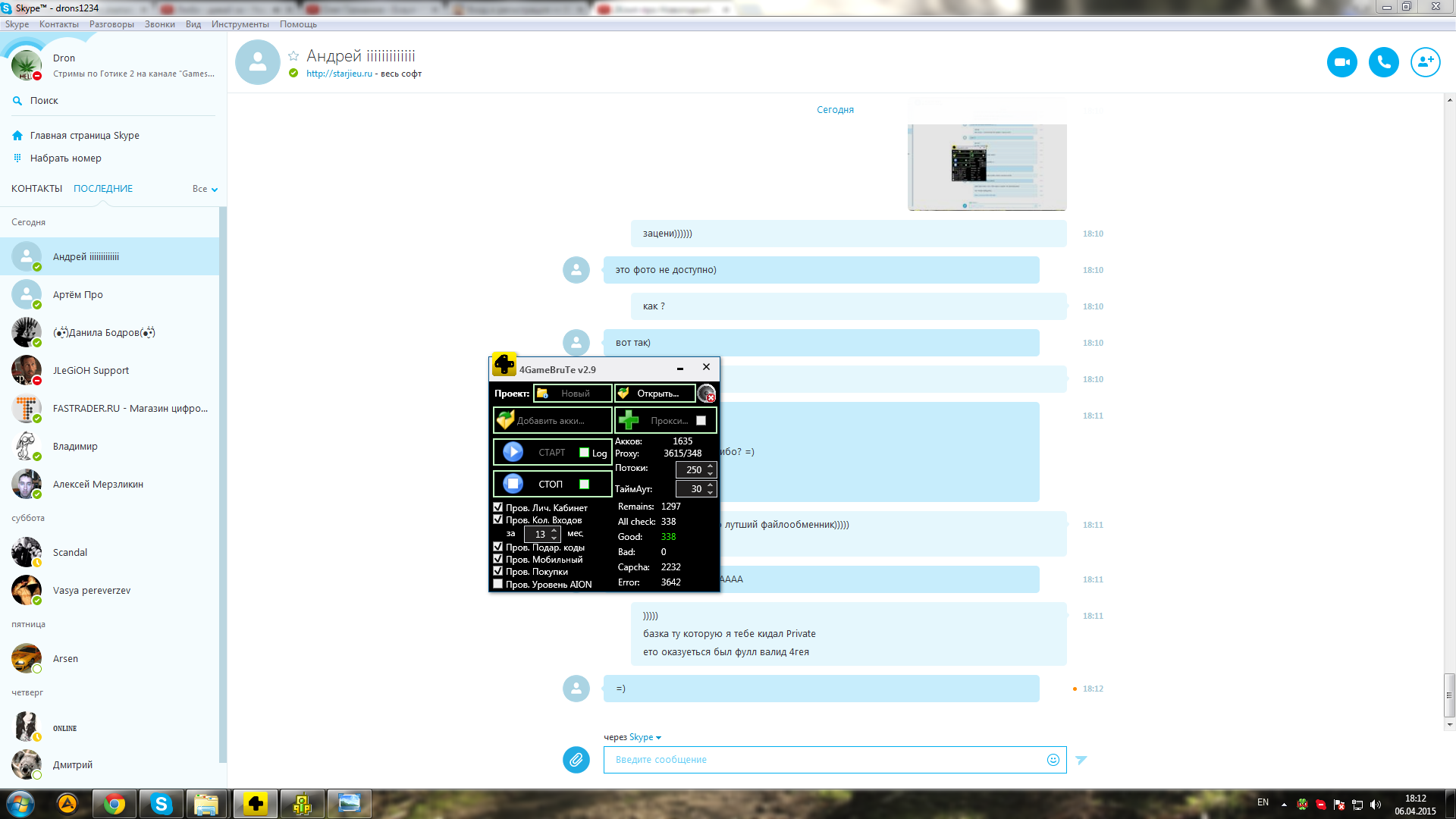Open the через Skype dropdown
The height and width of the screenshot is (819, 1456).
[x=645, y=737]
